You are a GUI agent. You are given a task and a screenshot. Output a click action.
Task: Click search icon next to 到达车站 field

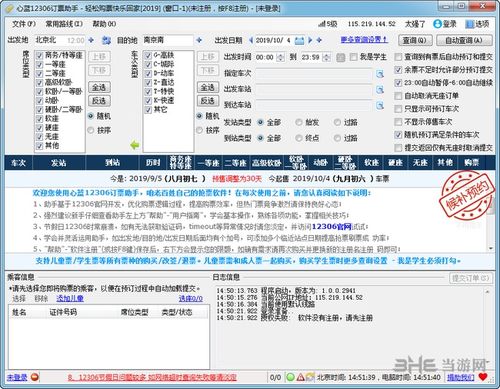(380, 105)
